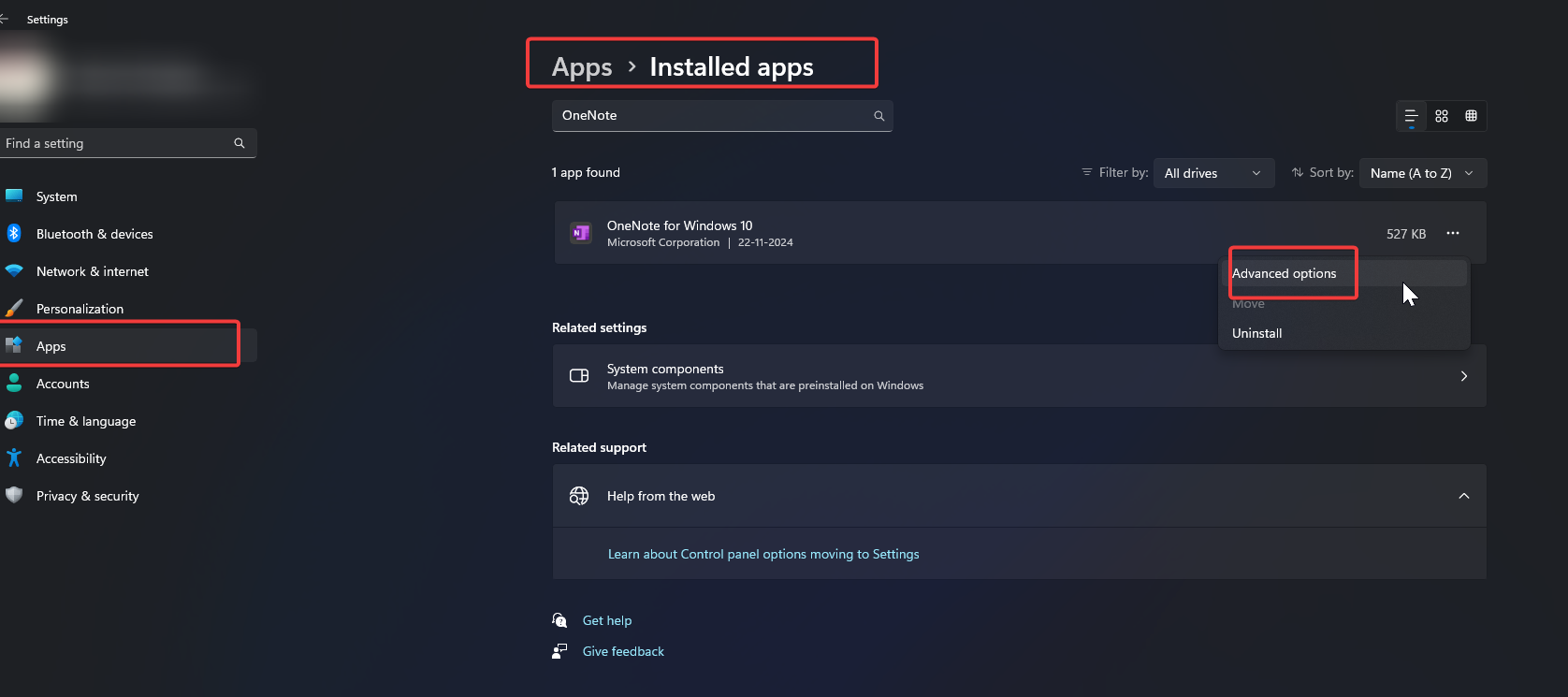Click the OneNote app icon
1568x697 pixels.
[x=581, y=233]
